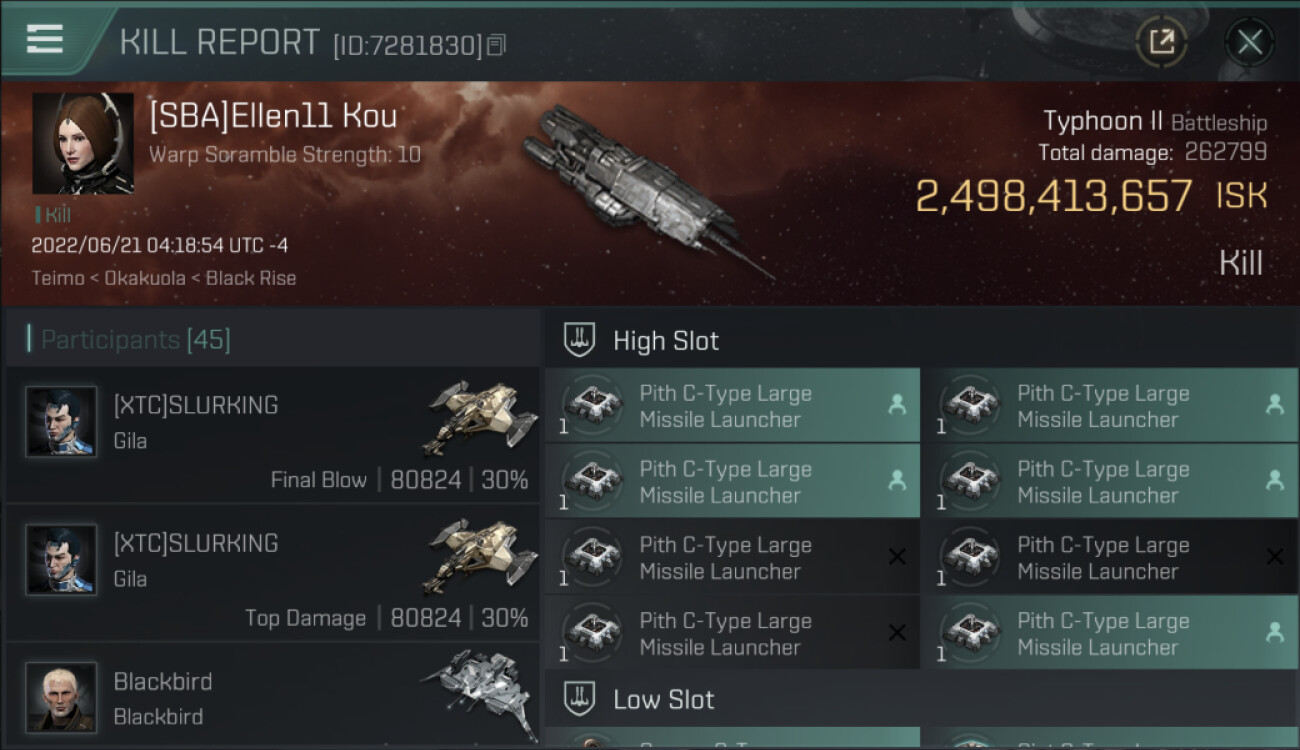Copy the kill report ID

pos(497,45)
